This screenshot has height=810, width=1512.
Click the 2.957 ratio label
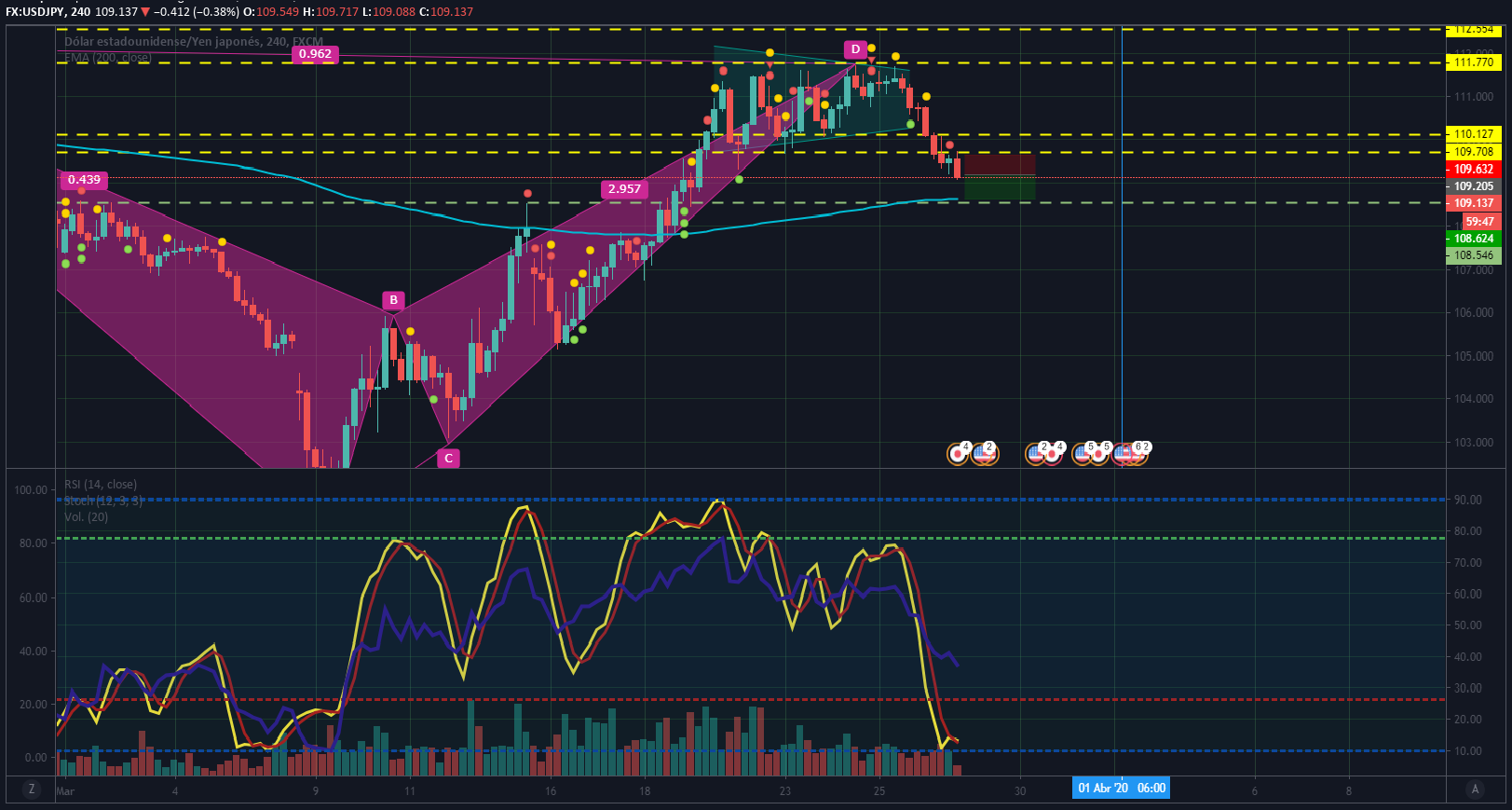tap(624, 188)
